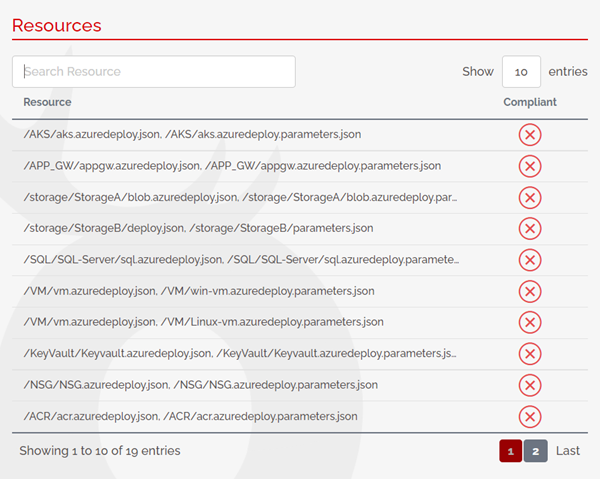Image resolution: width=600 pixels, height=479 pixels.
Task: Click the non-compliant icon for StorageA row
Action: 530,197
